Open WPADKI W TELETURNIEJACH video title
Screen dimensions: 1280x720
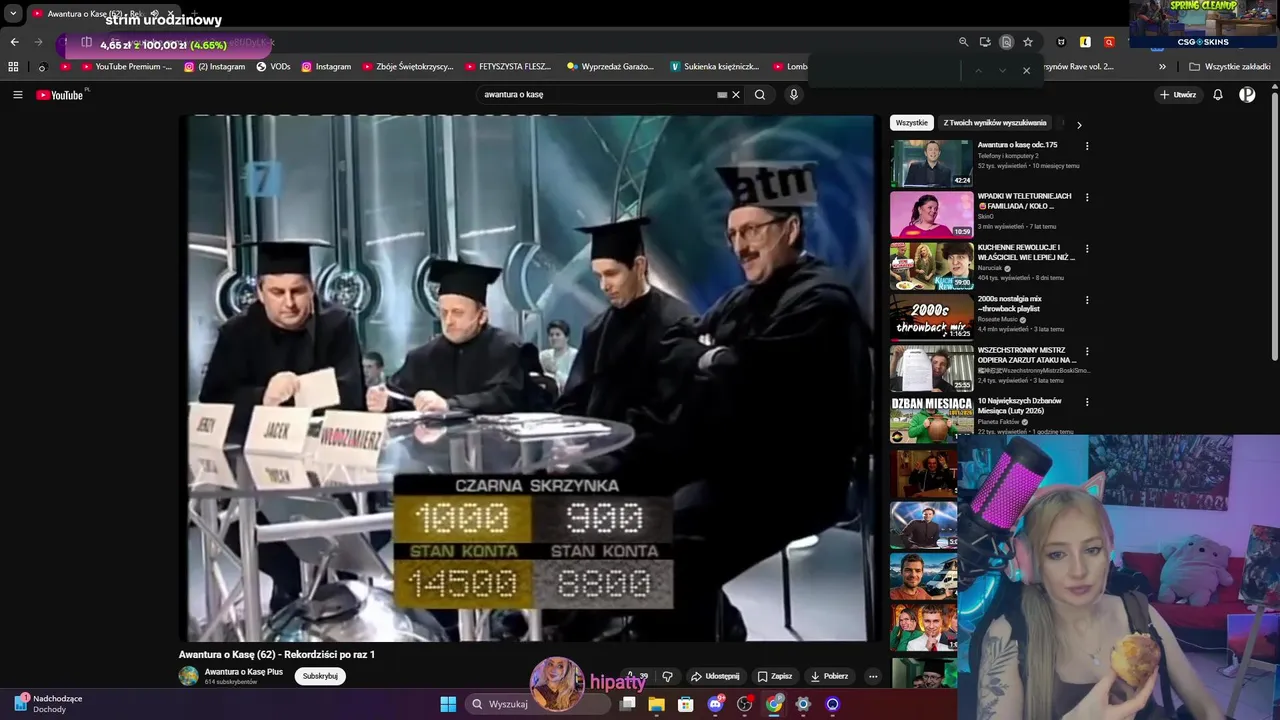1024,201
